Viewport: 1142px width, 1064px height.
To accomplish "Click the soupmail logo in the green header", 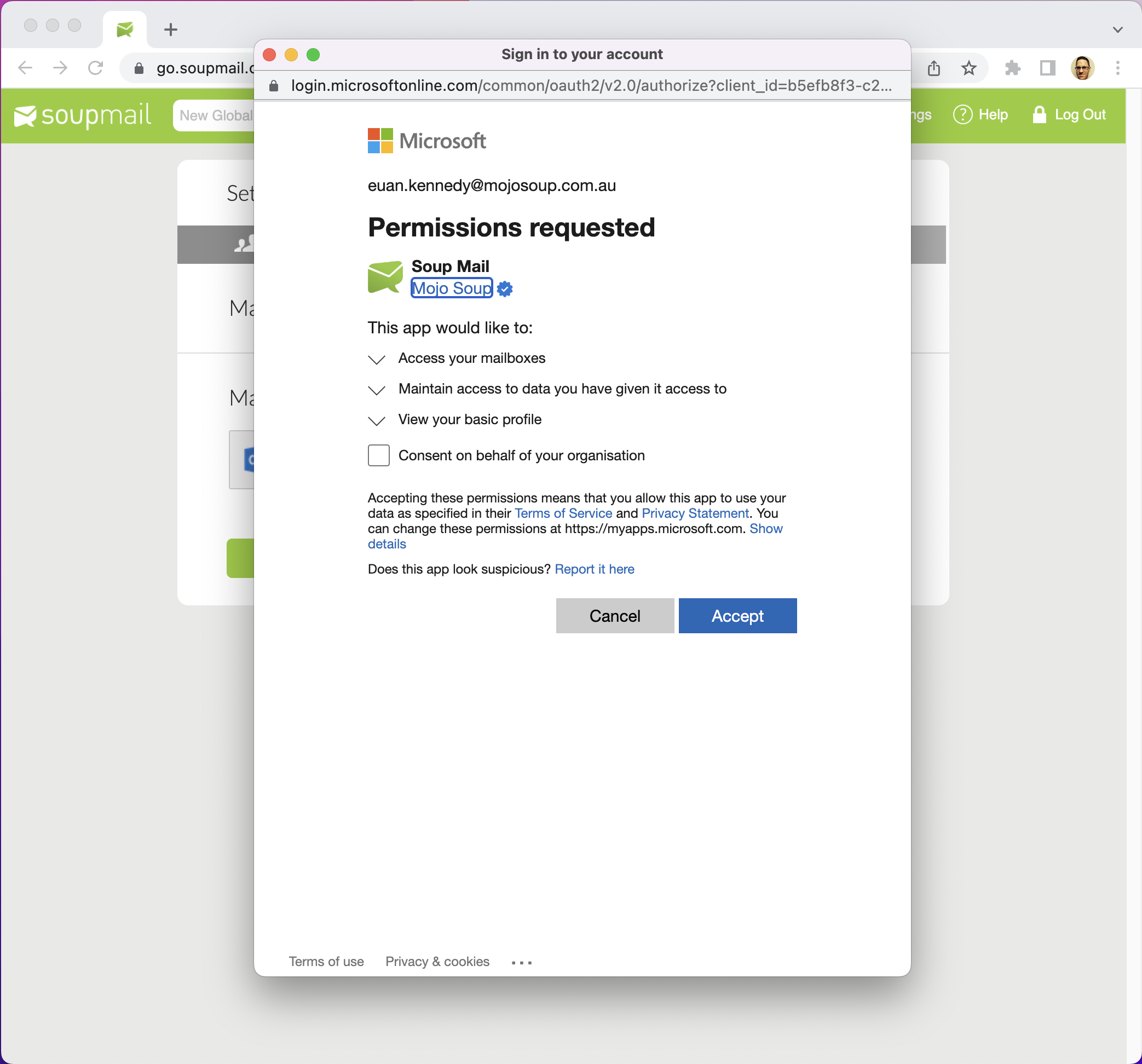I will (83, 115).
